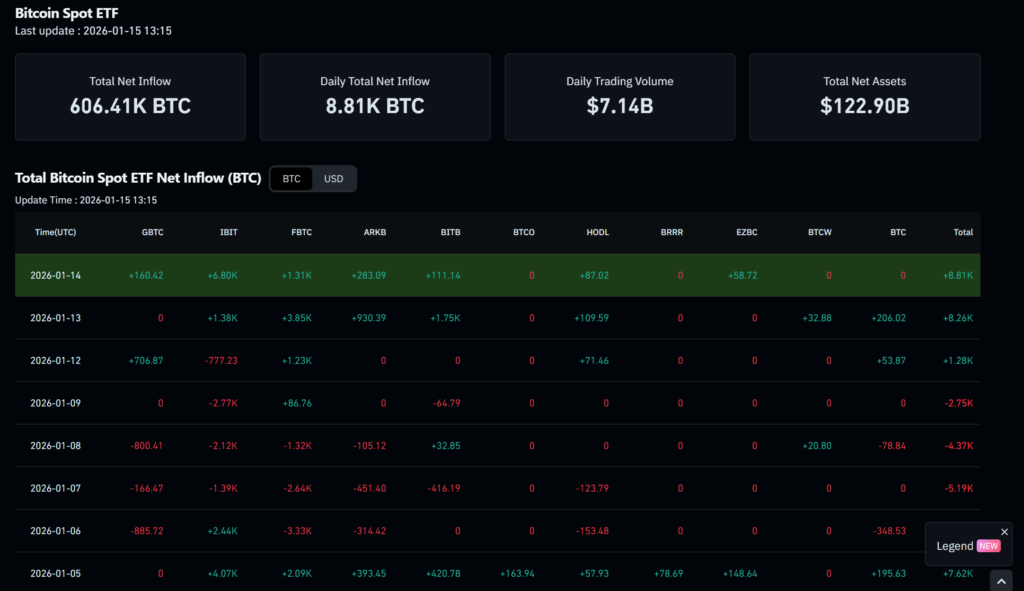Click the scroll-to-top chevron arrow
The height and width of the screenshot is (591, 1024).
coord(1001,581)
